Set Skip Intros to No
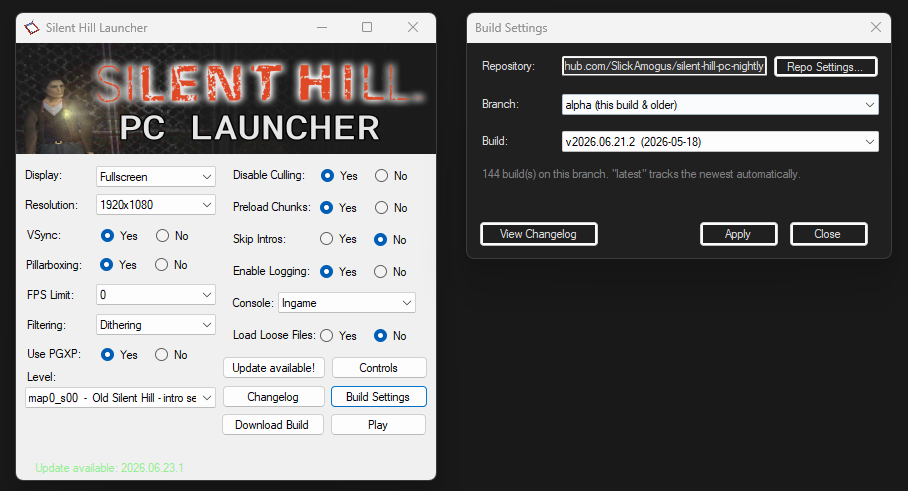The image size is (908, 491). click(380, 239)
